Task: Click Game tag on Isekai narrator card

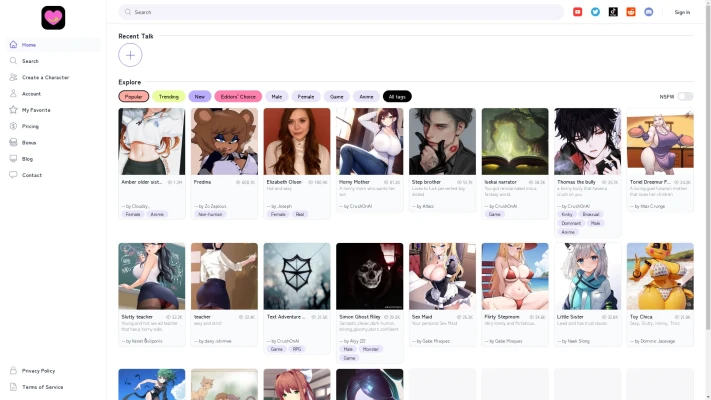Action: (x=495, y=215)
